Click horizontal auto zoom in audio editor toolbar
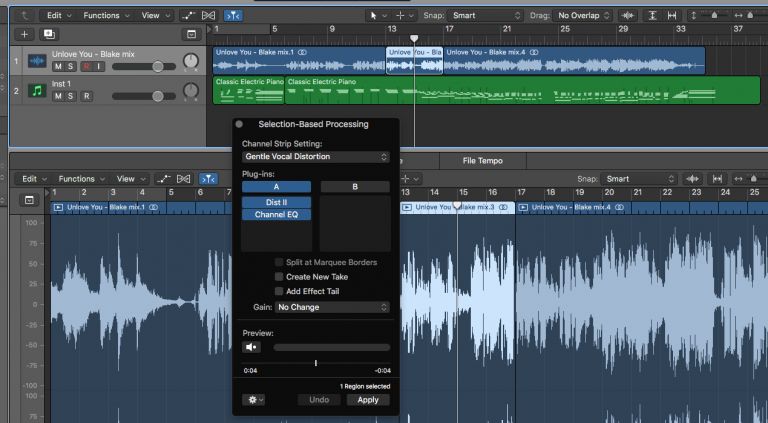The image size is (768, 423). pos(717,179)
